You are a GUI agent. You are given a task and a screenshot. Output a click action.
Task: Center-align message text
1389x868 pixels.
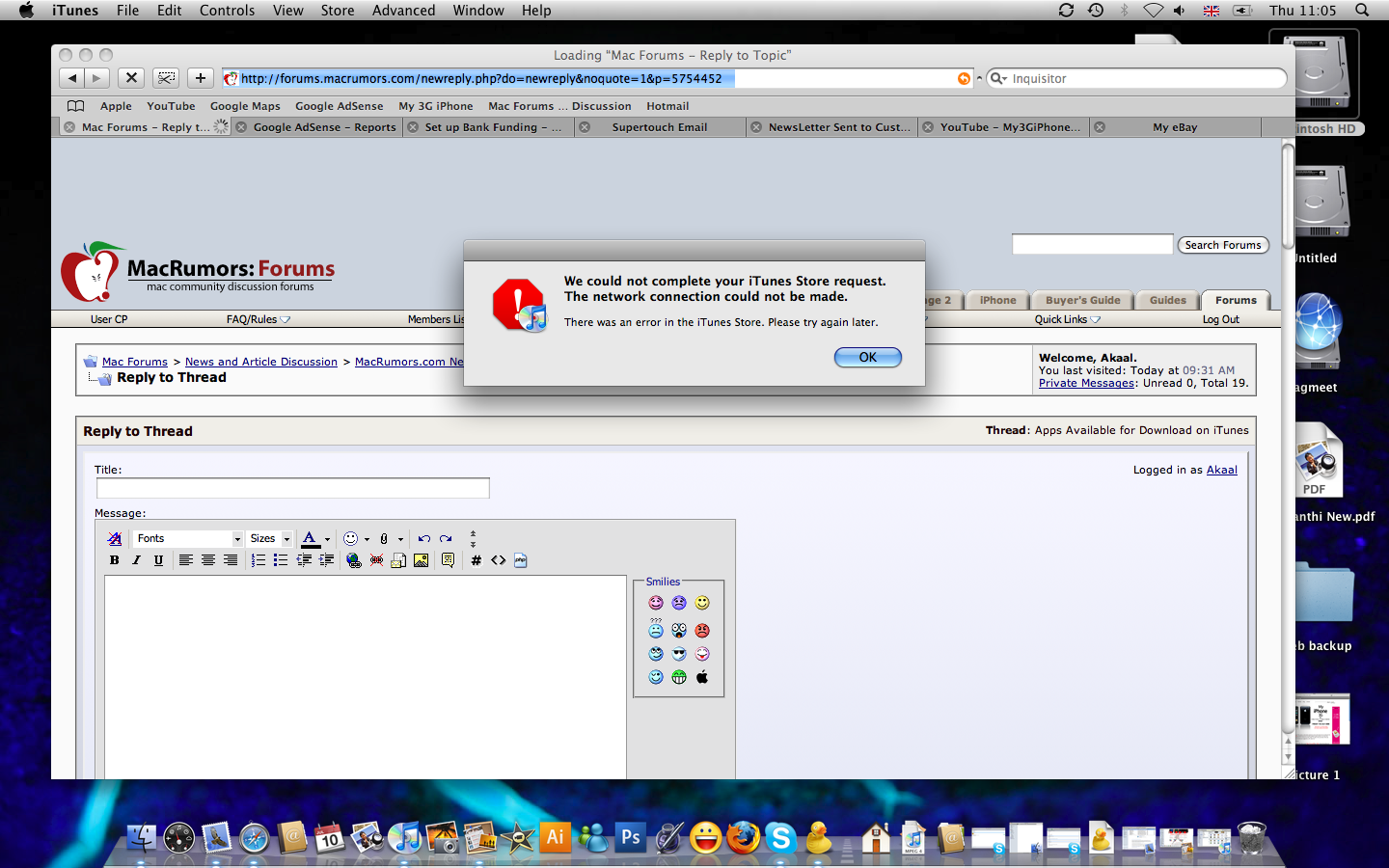pos(207,560)
